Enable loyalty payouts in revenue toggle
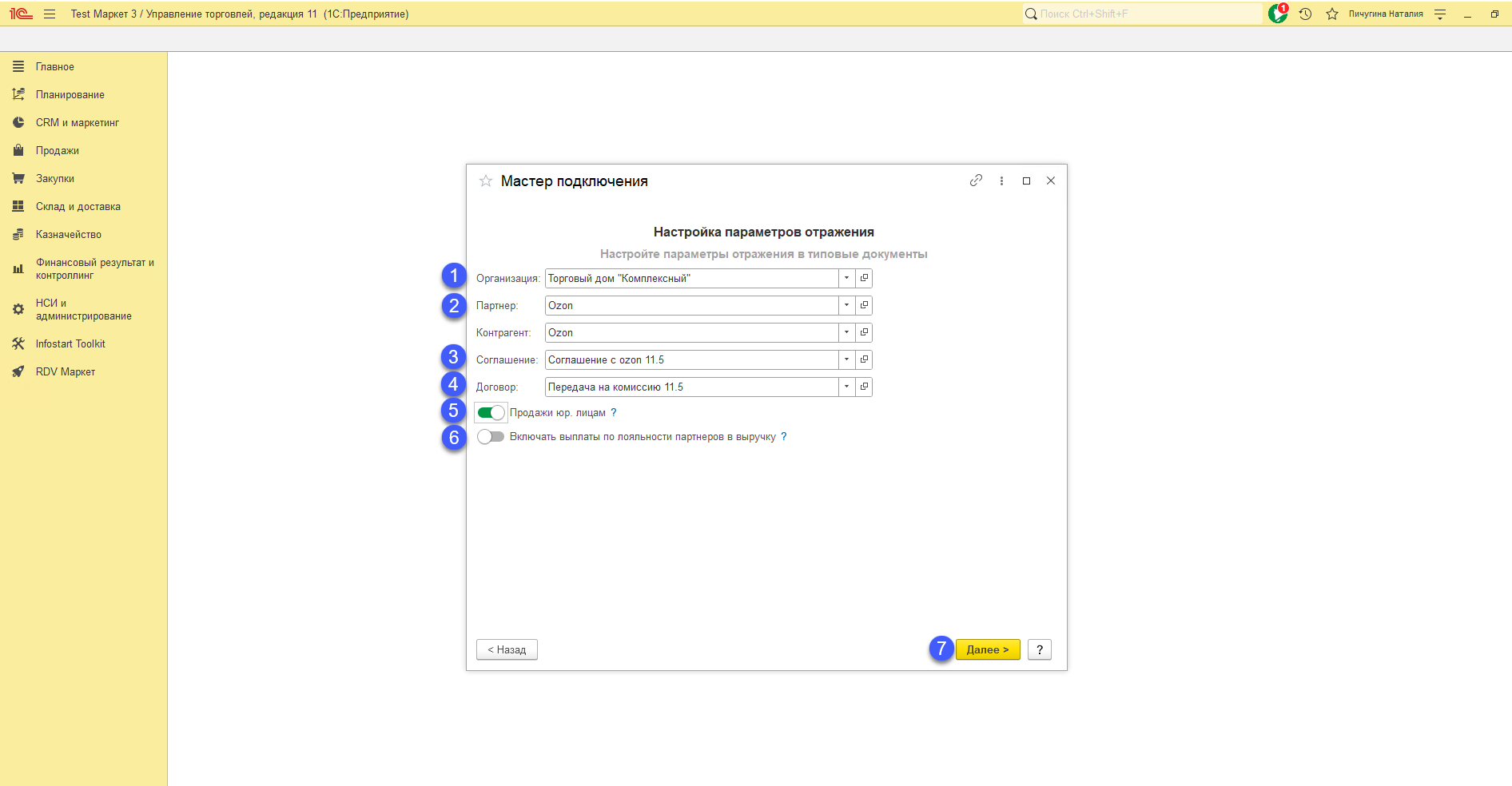1512x786 pixels. (491, 437)
